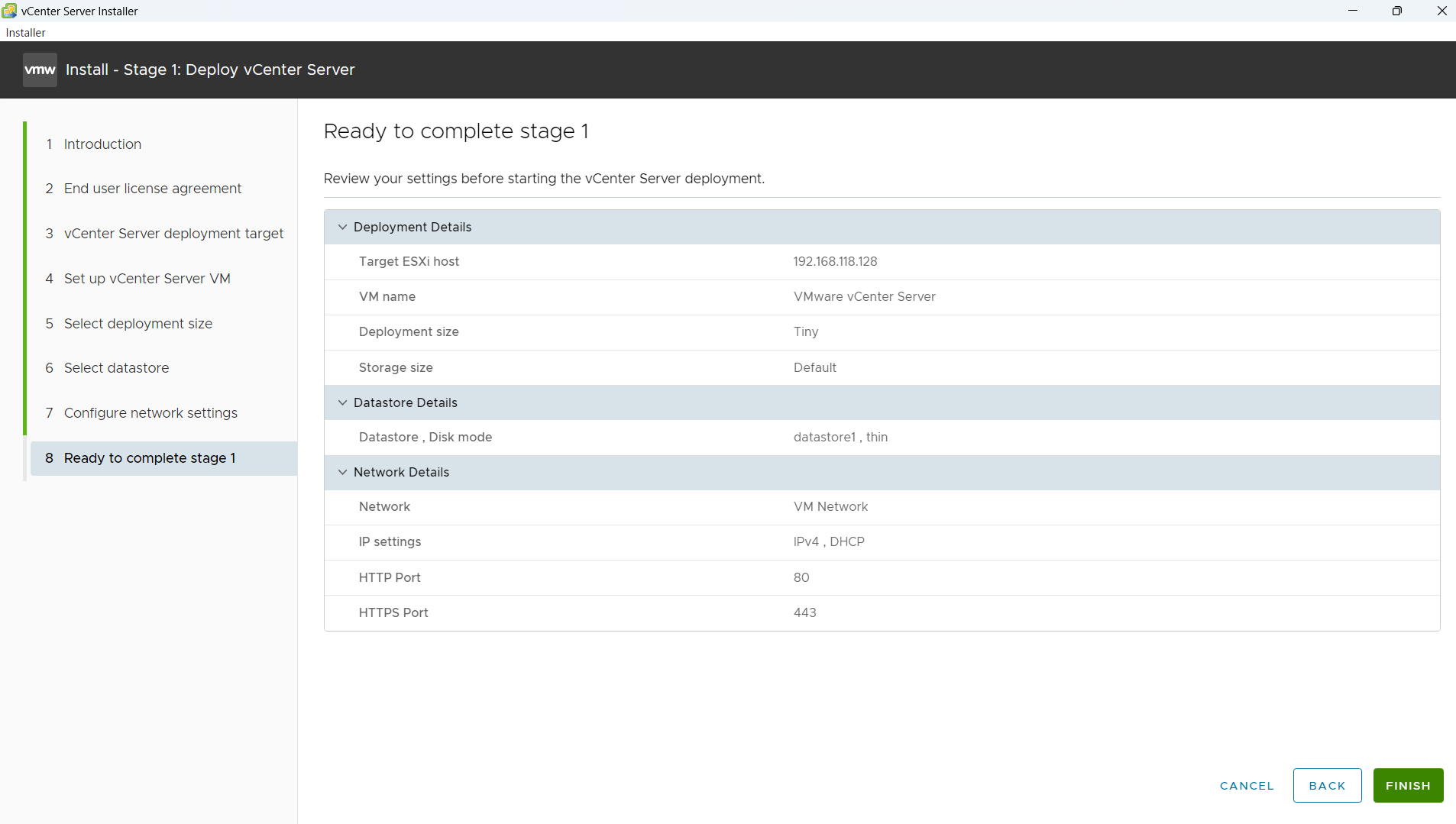Click the Back button
Image resolution: width=1456 pixels, height=824 pixels.
1327,786
